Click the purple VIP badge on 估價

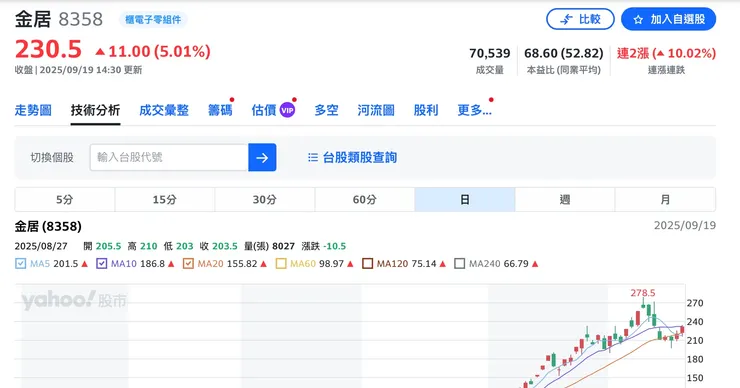[x=287, y=110]
